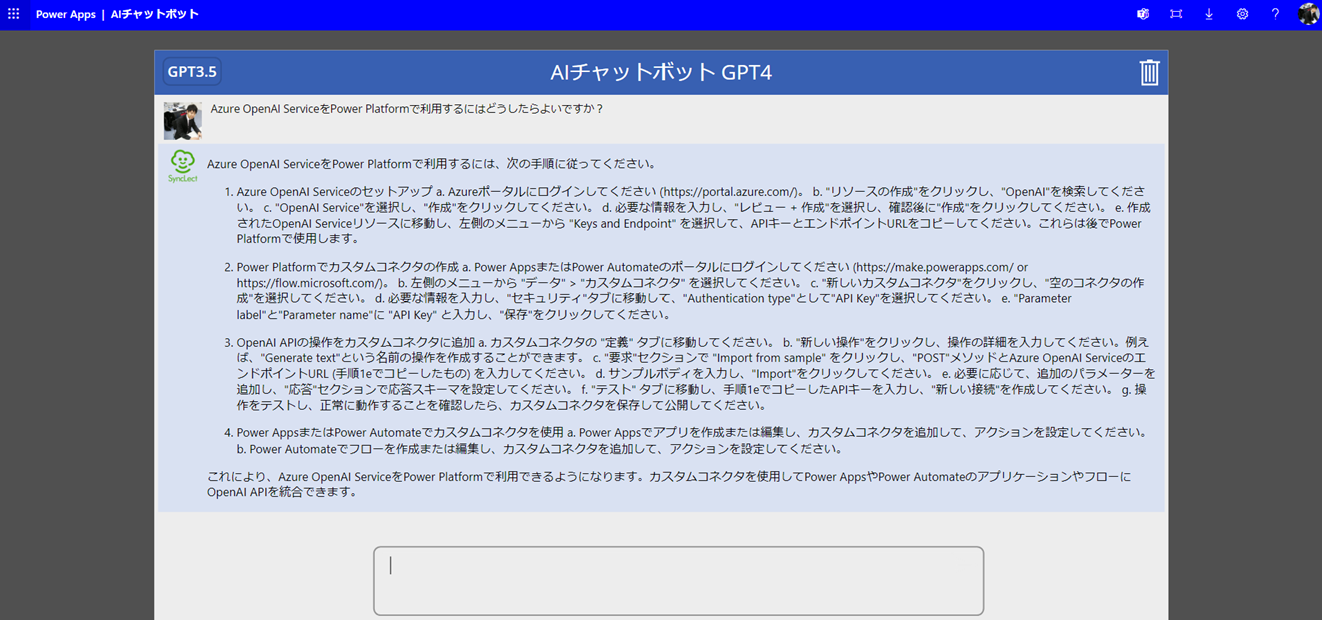The height and width of the screenshot is (620, 1322).
Task: Clear the chat with trash icon
Action: pos(1149,72)
